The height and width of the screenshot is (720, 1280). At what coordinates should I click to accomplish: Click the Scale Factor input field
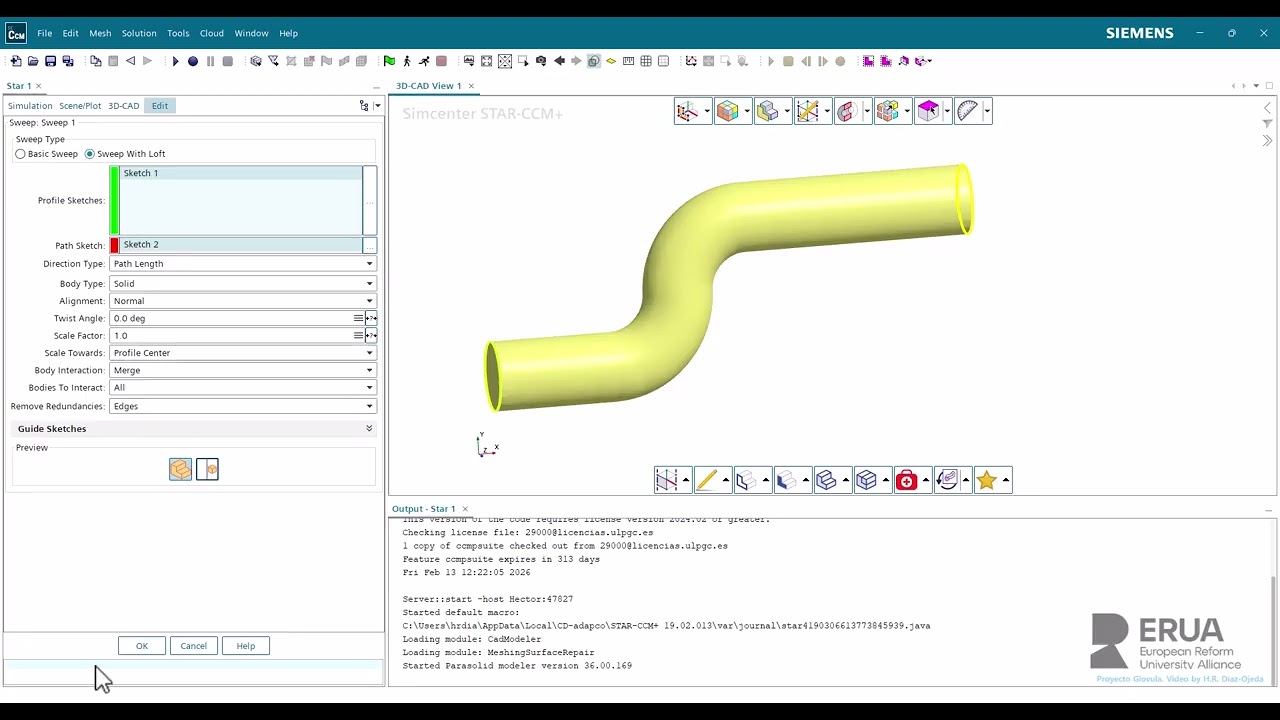click(x=231, y=336)
